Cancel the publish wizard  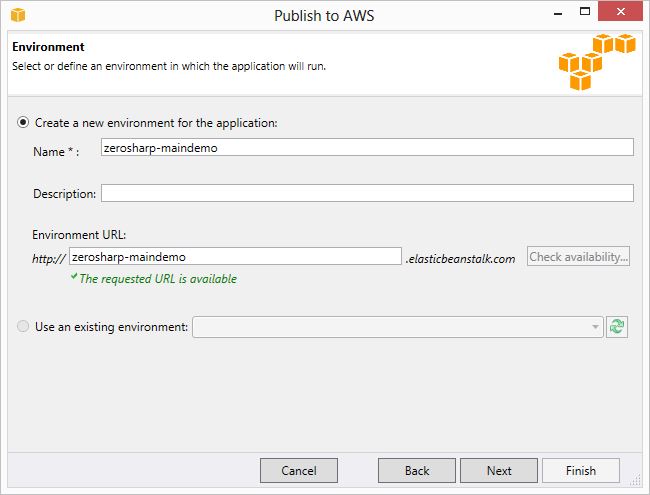[299, 471]
